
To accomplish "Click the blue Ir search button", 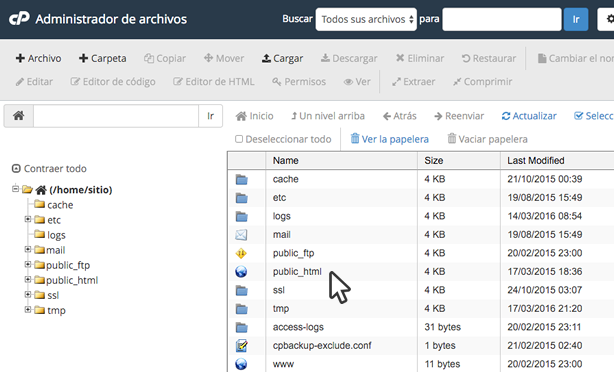I will point(576,19).
